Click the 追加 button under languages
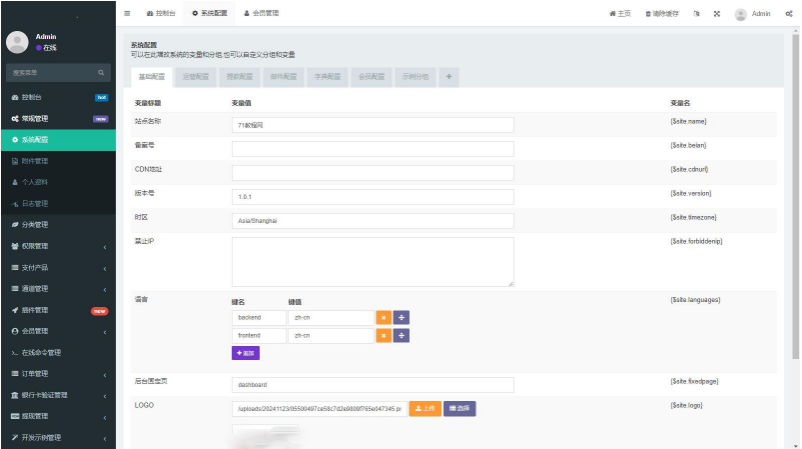Screen dimensions: 802x449 [245, 353]
